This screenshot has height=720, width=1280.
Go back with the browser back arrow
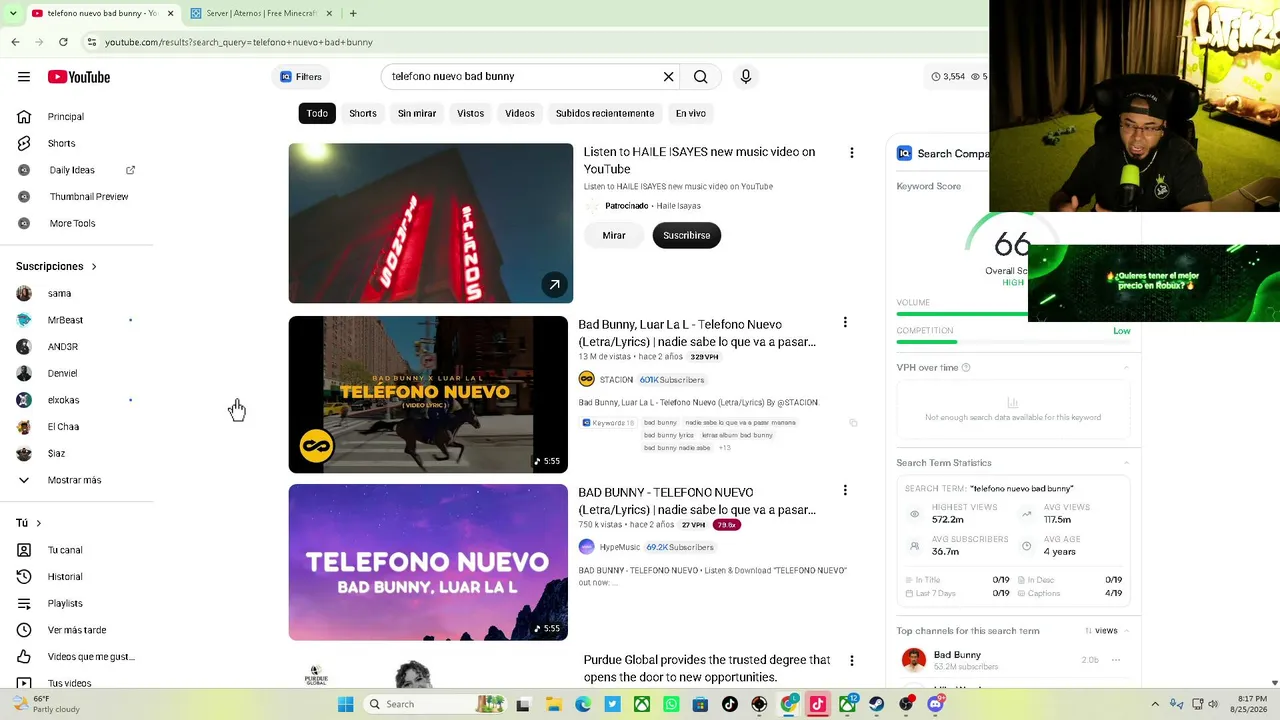pyautogui.click(x=15, y=42)
